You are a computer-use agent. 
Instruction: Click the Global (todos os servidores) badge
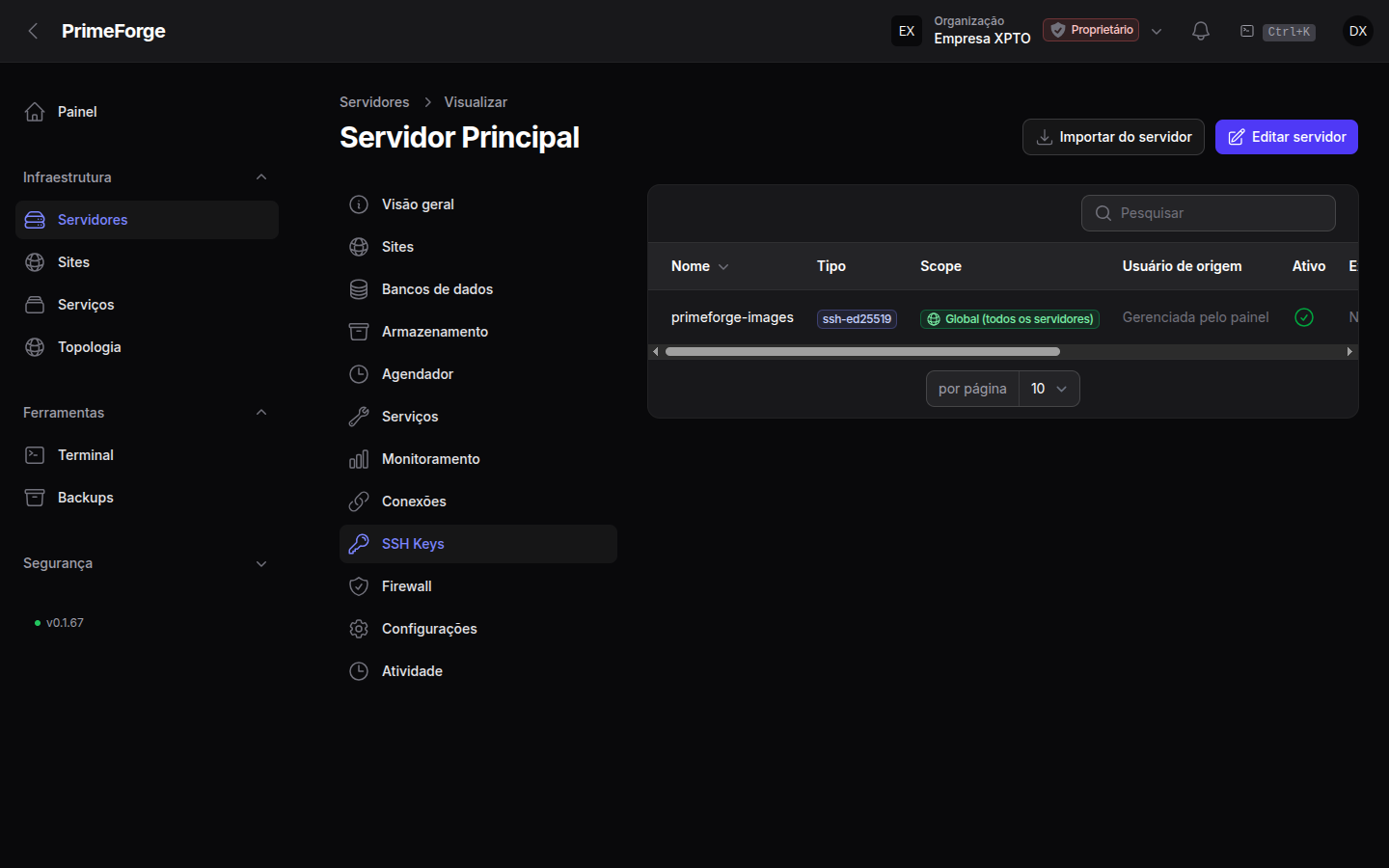pyautogui.click(x=1010, y=319)
